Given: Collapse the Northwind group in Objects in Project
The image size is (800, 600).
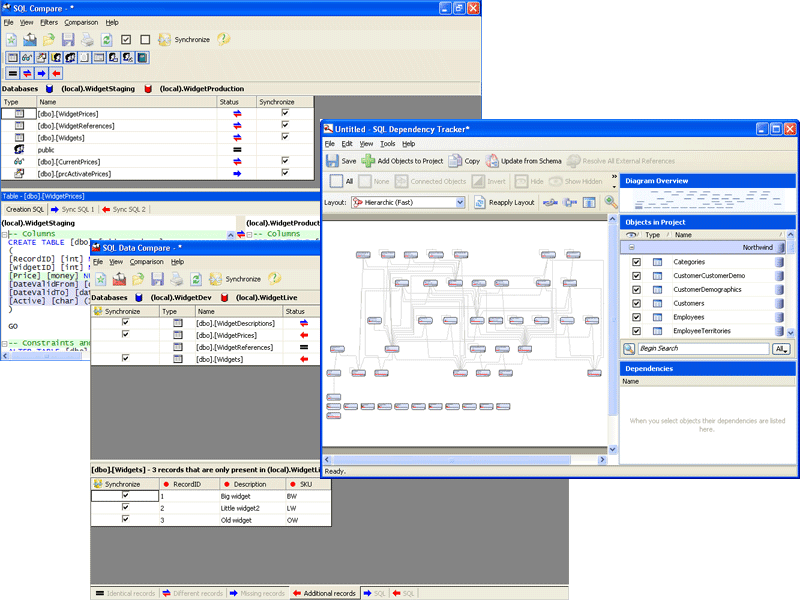Looking at the screenshot, I should pyautogui.click(x=632, y=247).
